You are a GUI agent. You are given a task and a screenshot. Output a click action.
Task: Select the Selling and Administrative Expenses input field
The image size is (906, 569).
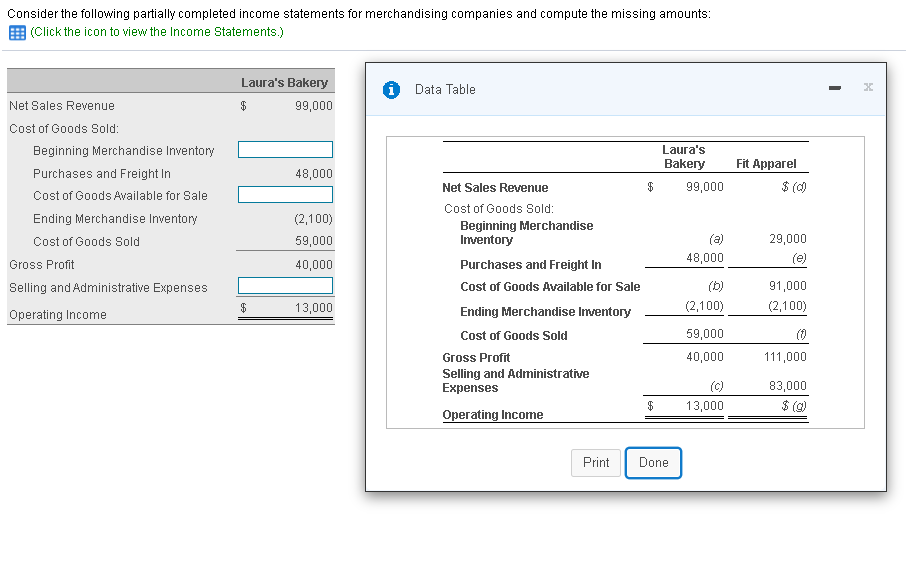click(285, 285)
